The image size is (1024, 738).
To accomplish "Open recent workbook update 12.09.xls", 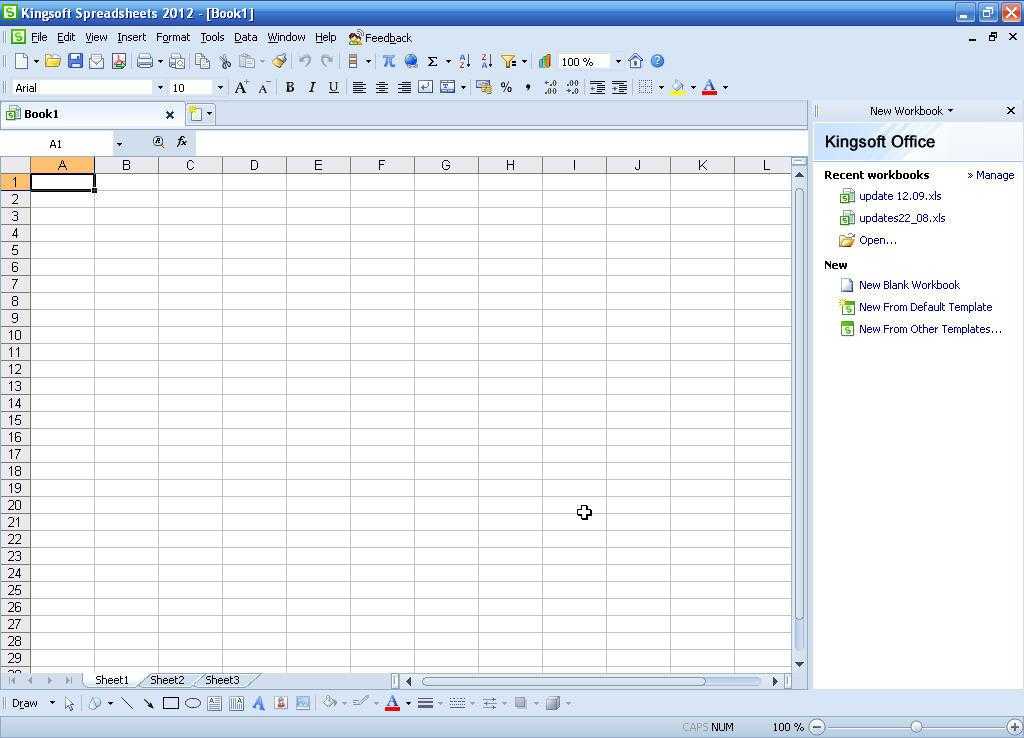I will tap(899, 196).
